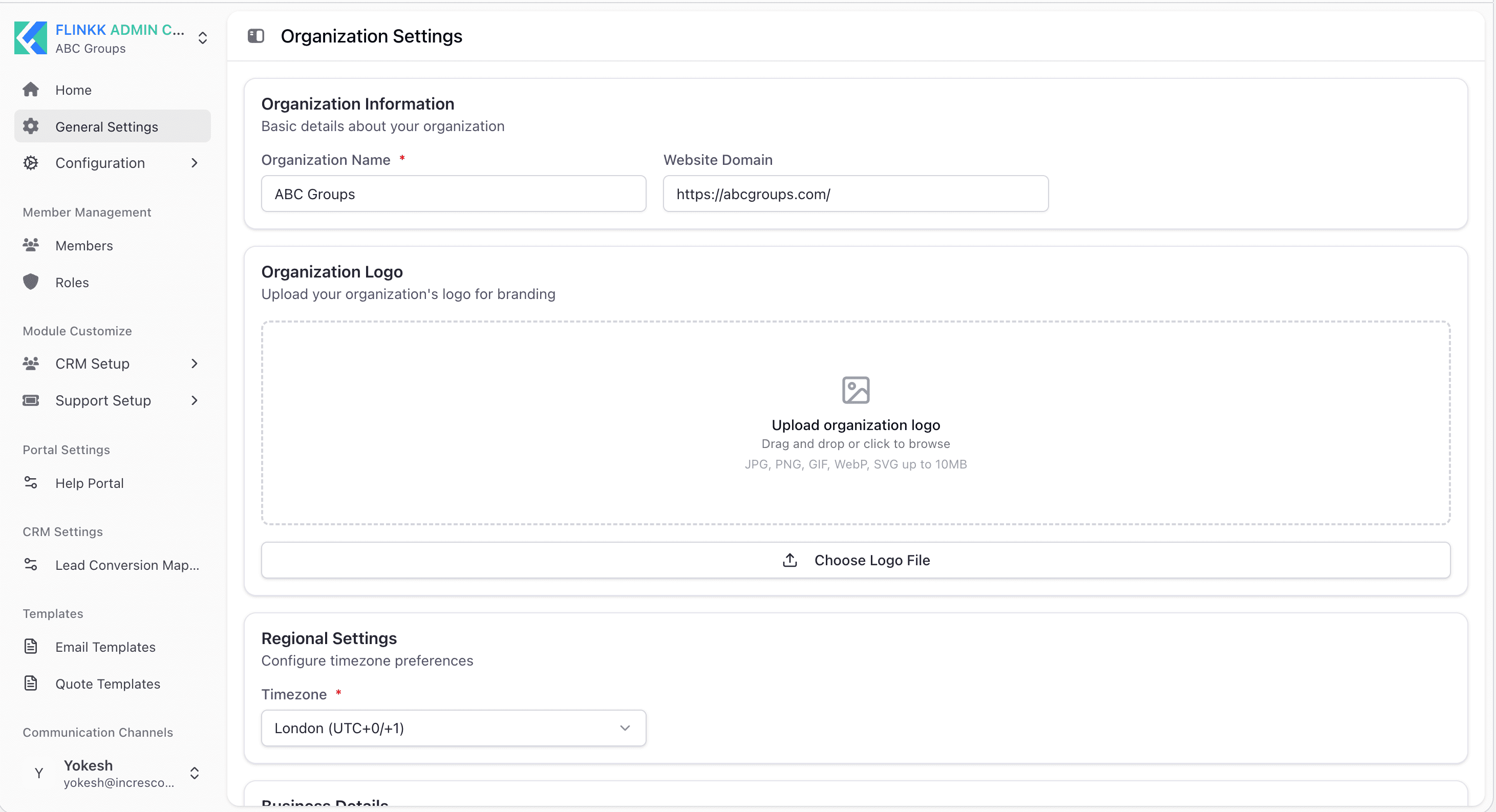The width and height of the screenshot is (1496, 812).
Task: Click the Organization Name input field
Action: coord(454,194)
